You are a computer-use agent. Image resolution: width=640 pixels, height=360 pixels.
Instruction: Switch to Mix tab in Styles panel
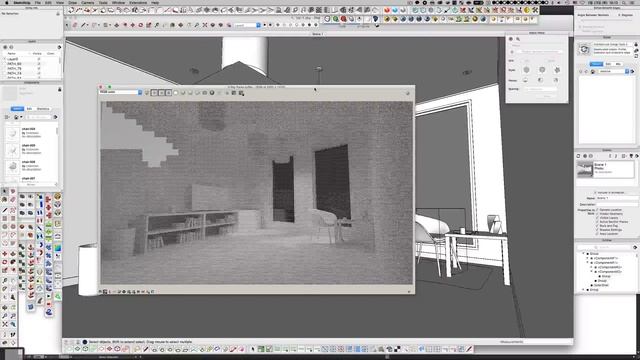pos(618,64)
